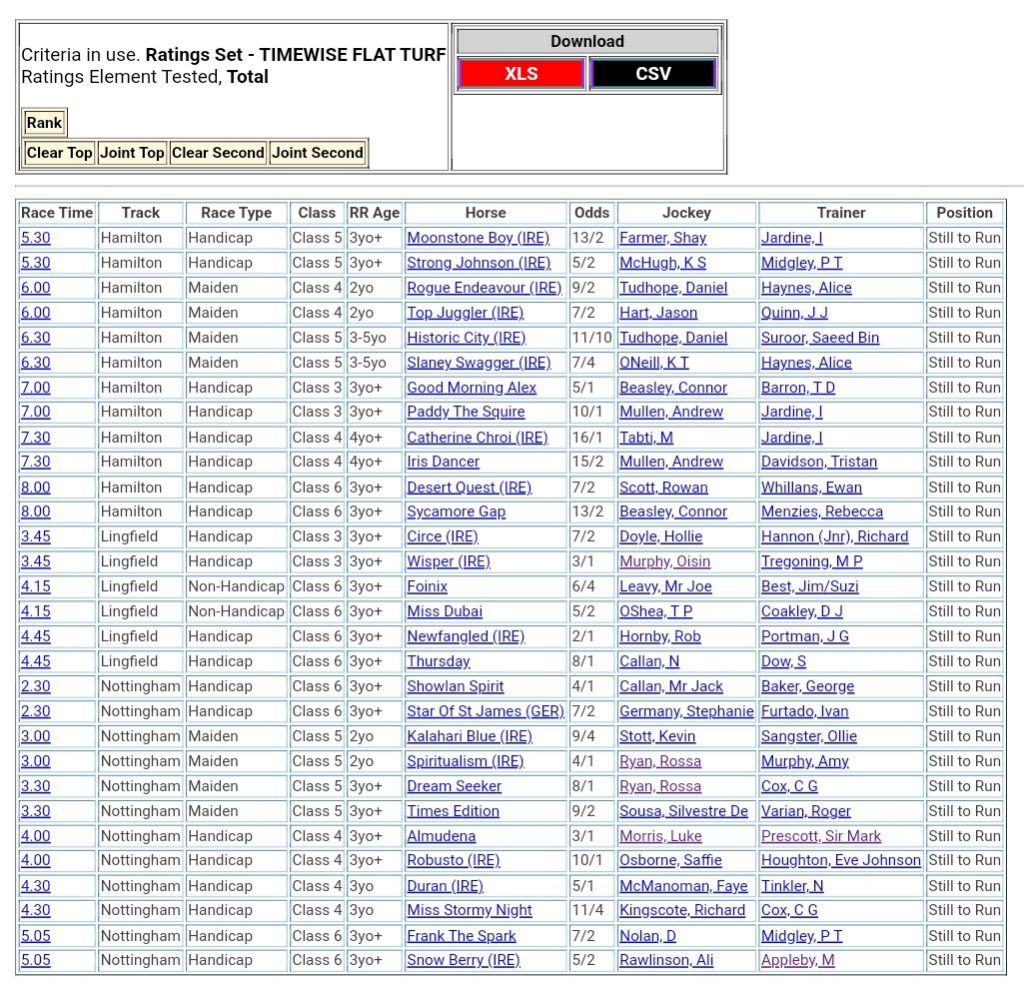Select the Joint Top filter
The image size is (1024, 990).
click(131, 153)
